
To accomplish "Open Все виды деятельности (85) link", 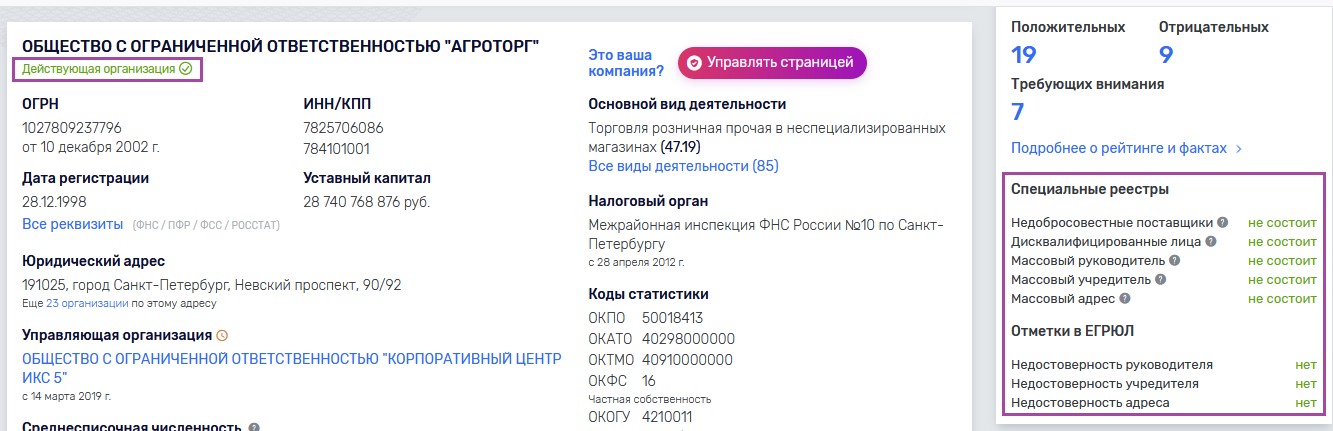I will pyautogui.click(x=684, y=166).
